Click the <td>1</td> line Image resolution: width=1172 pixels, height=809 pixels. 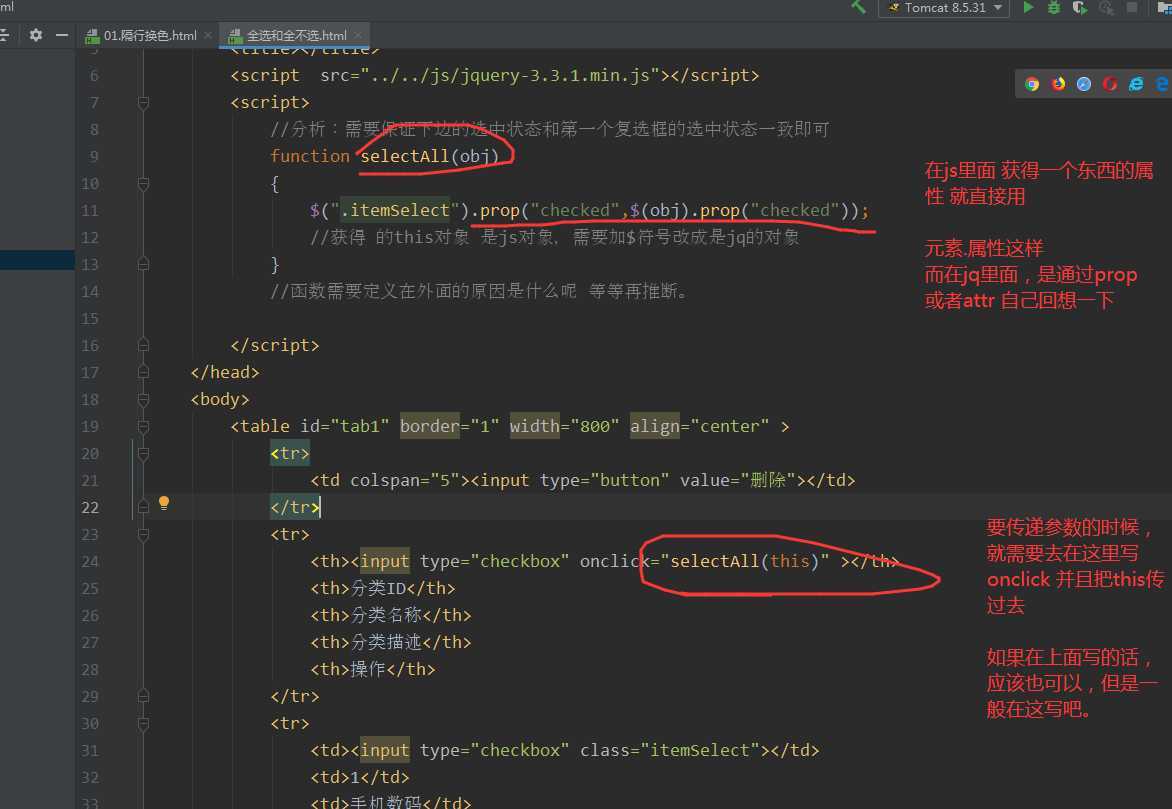360,778
